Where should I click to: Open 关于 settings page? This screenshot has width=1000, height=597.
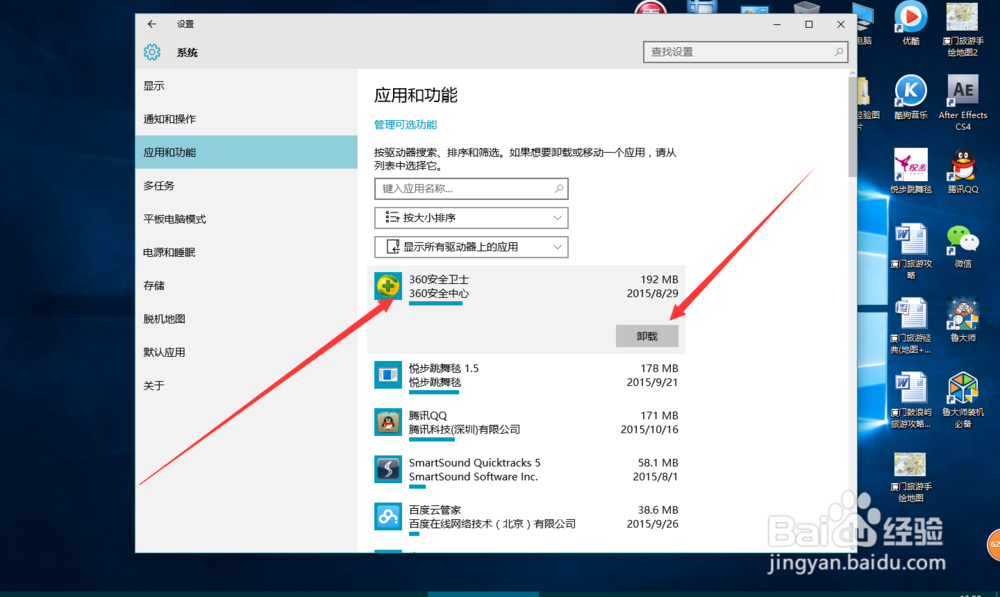coord(246,385)
